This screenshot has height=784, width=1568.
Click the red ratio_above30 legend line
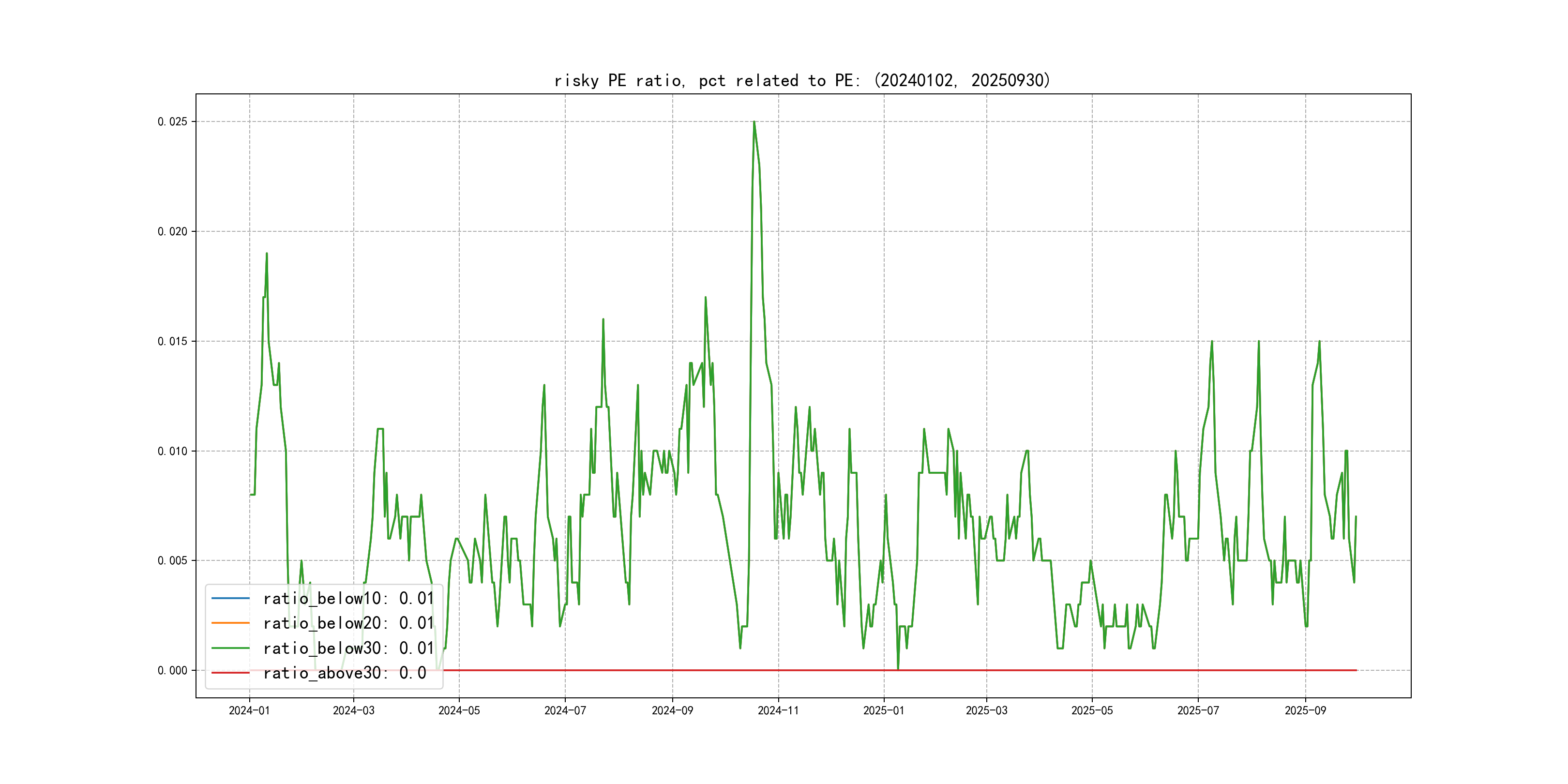tap(230, 673)
